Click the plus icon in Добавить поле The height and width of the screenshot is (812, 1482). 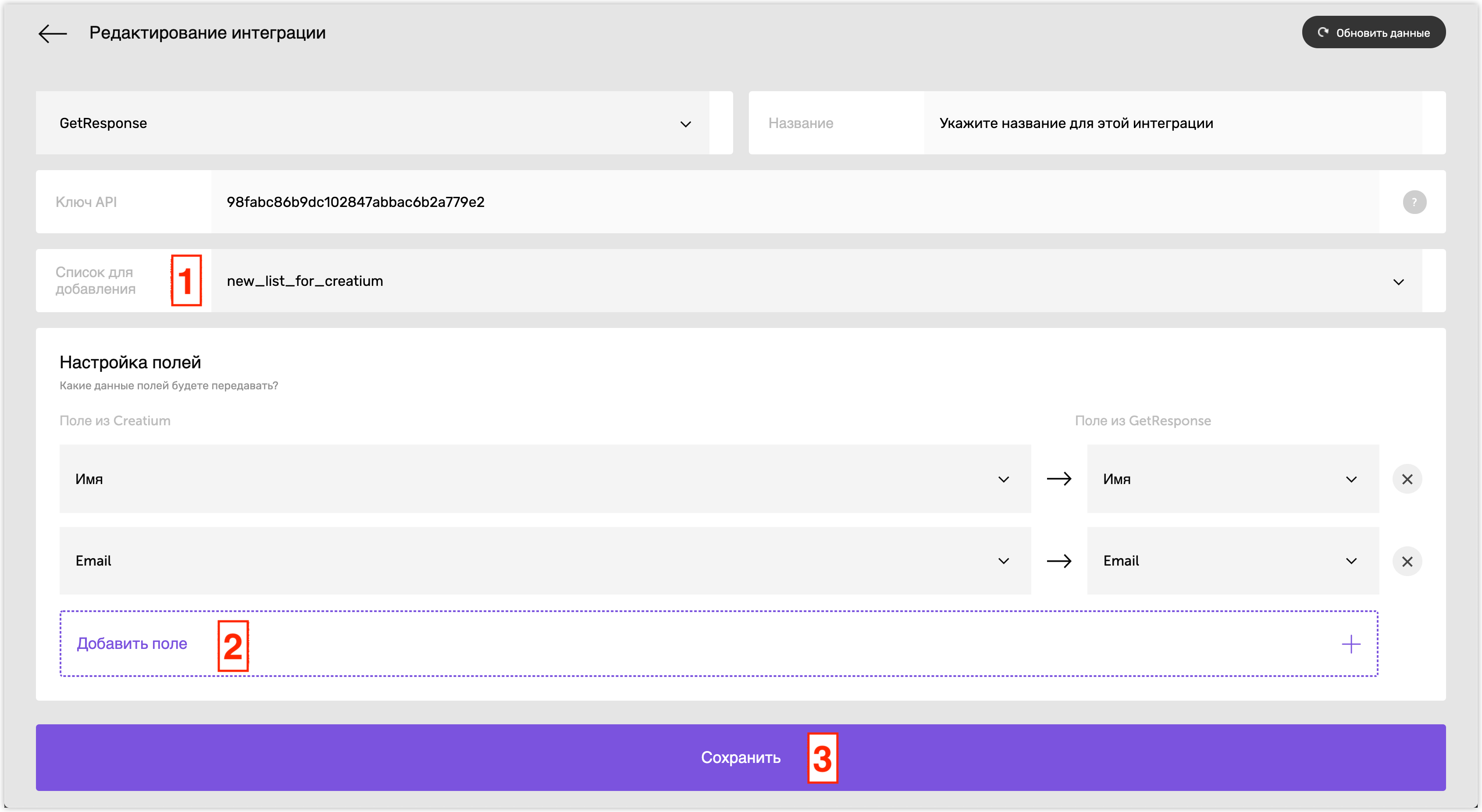1351,643
